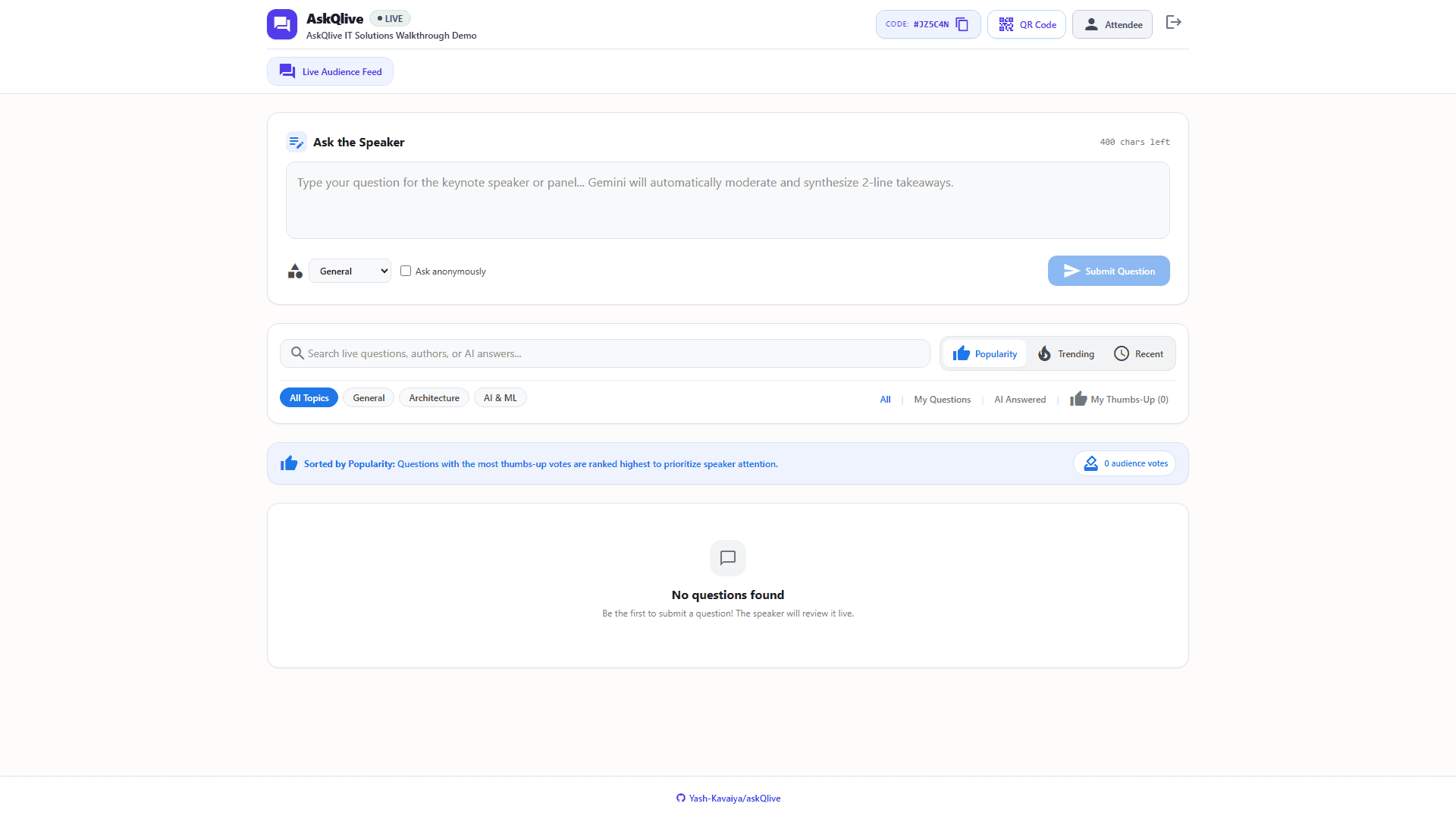Click the 'Sorted by Popularity' banner text
Screen dimensions: 1456x819
(541, 464)
